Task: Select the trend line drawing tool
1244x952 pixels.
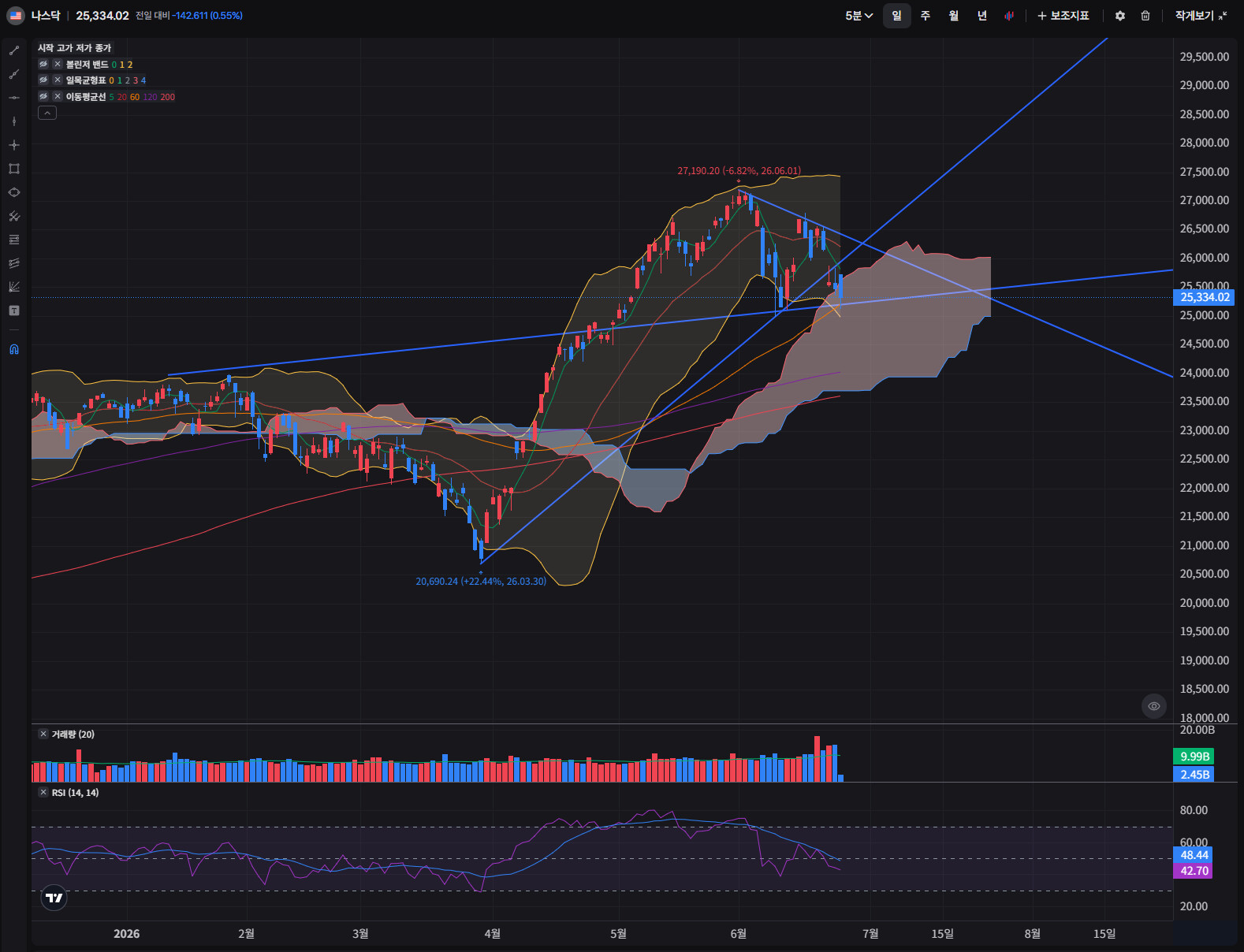Action: (14, 50)
